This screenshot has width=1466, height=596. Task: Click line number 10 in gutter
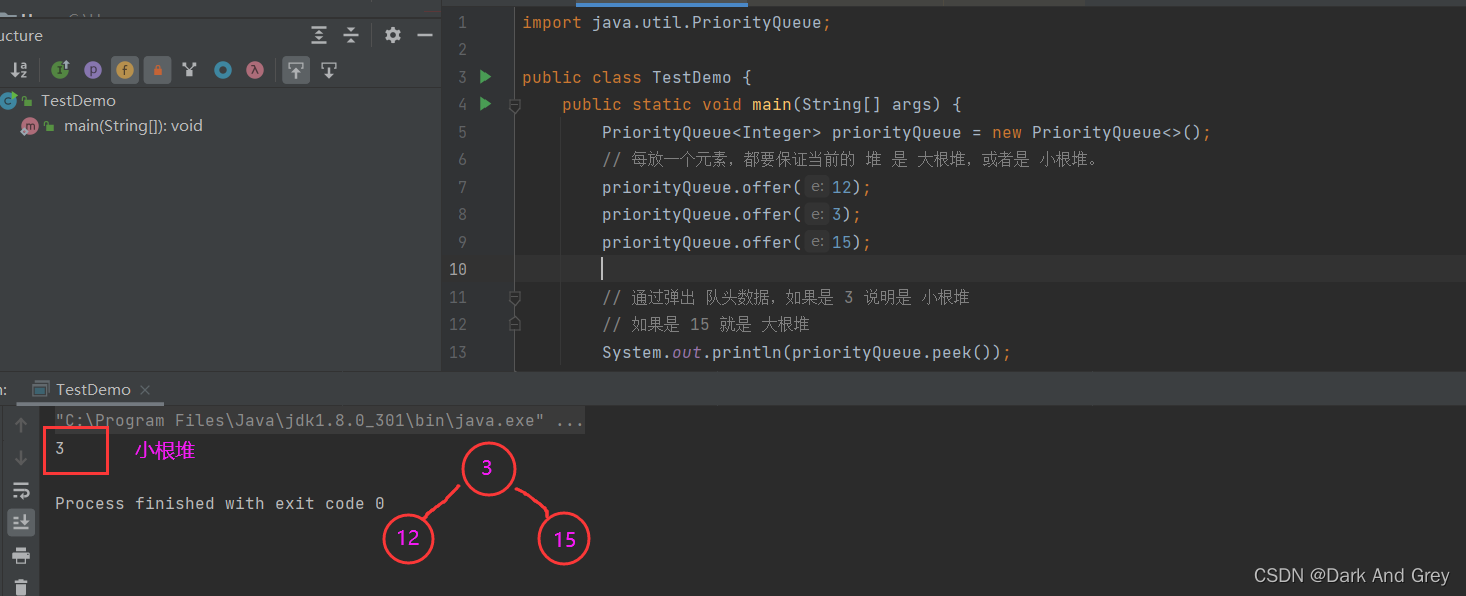coord(458,269)
